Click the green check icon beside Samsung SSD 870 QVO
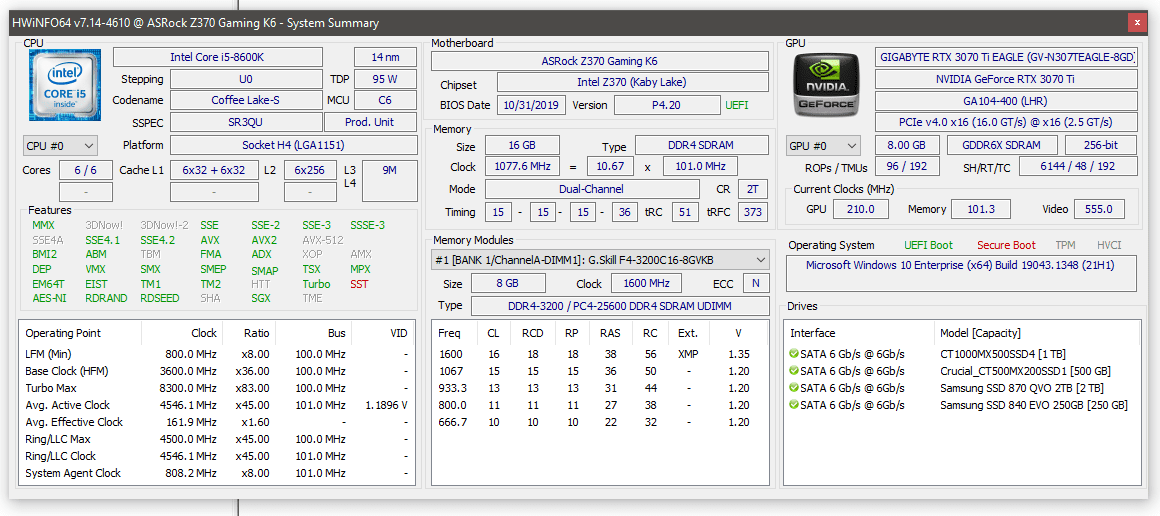This screenshot has width=1160, height=516. [795, 388]
